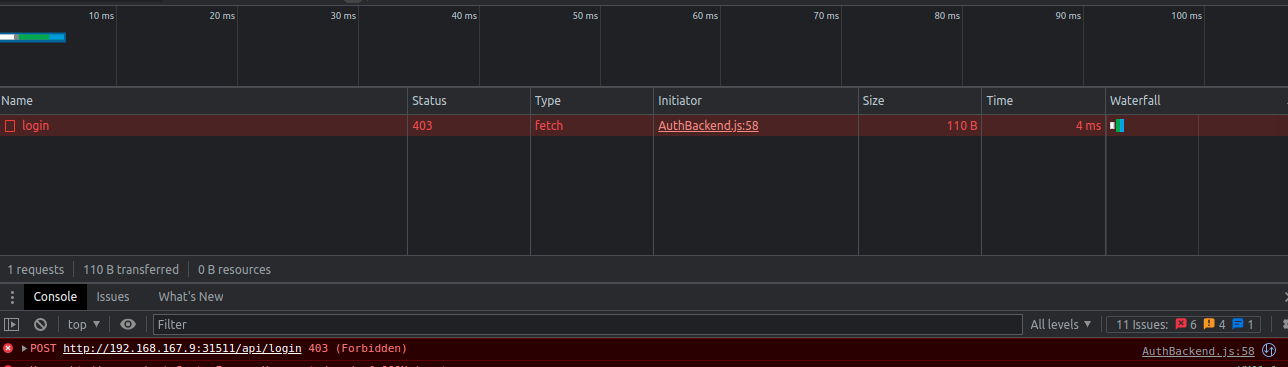Click the 100 ms timeline marker
1288x367 pixels.
[1186, 16]
